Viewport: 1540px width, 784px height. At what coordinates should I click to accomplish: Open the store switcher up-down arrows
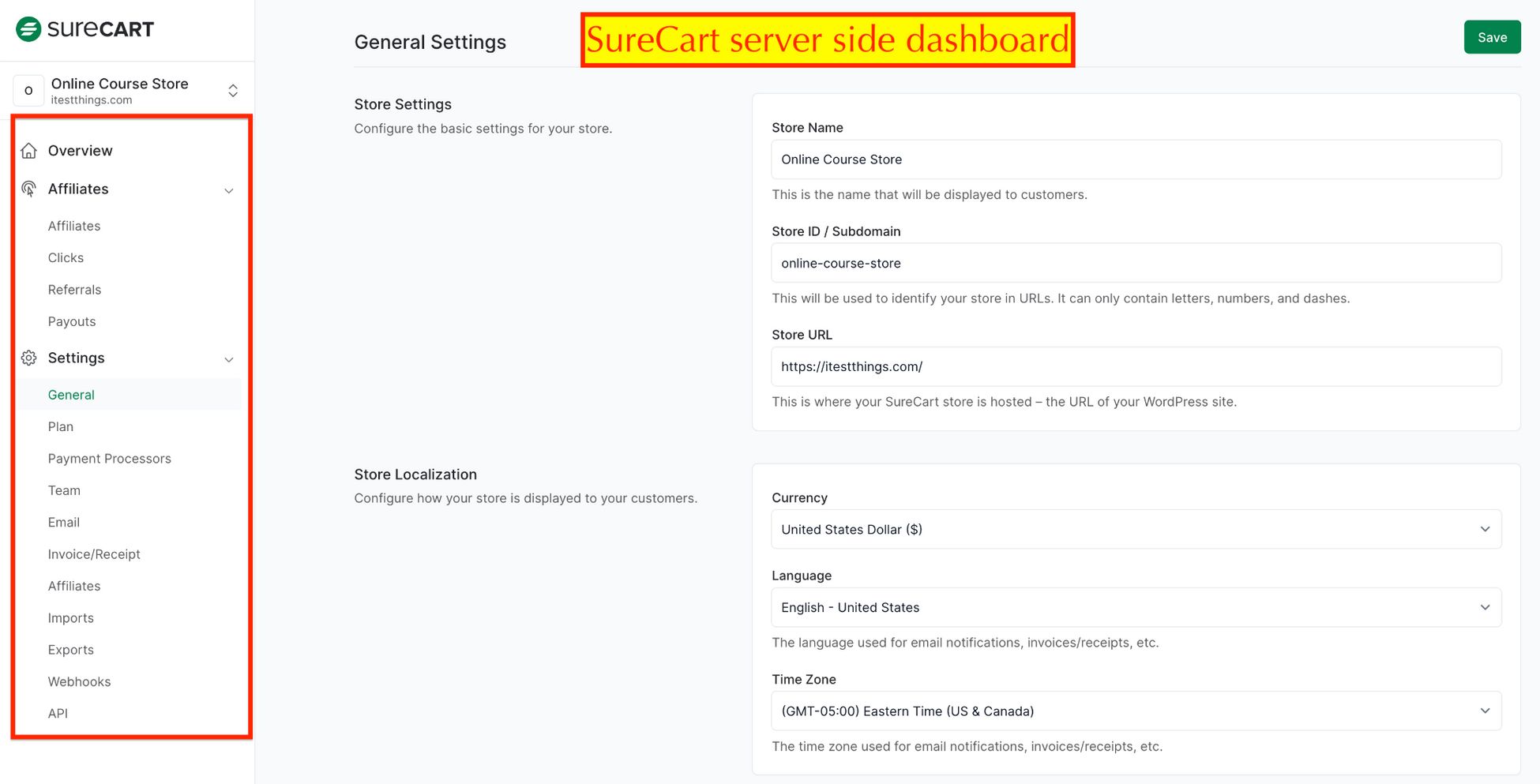coord(233,91)
